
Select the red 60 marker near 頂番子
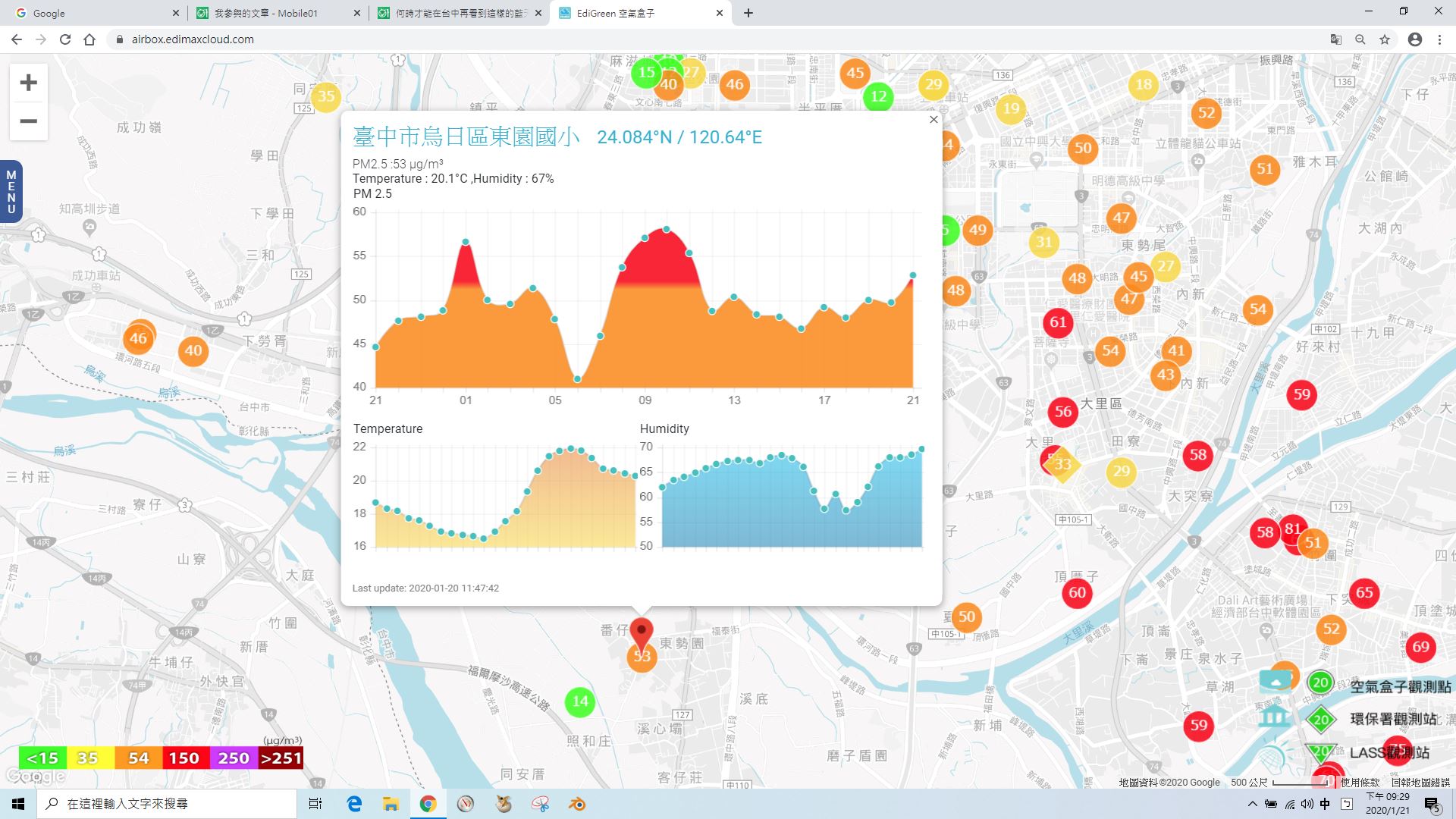pos(1077,592)
